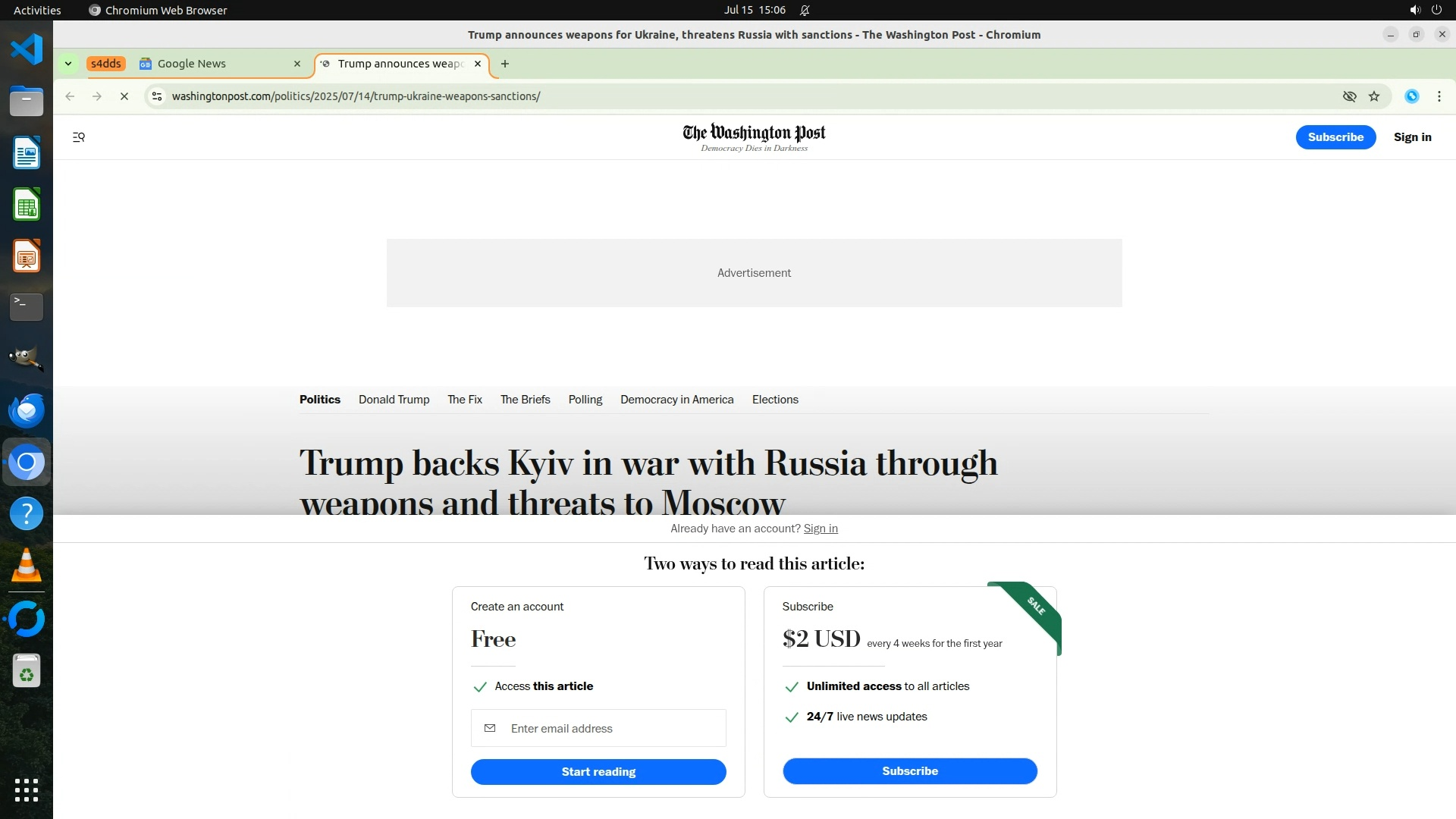1456x819 pixels.
Task: Select Donald Trump section in politics nav
Action: 394,400
